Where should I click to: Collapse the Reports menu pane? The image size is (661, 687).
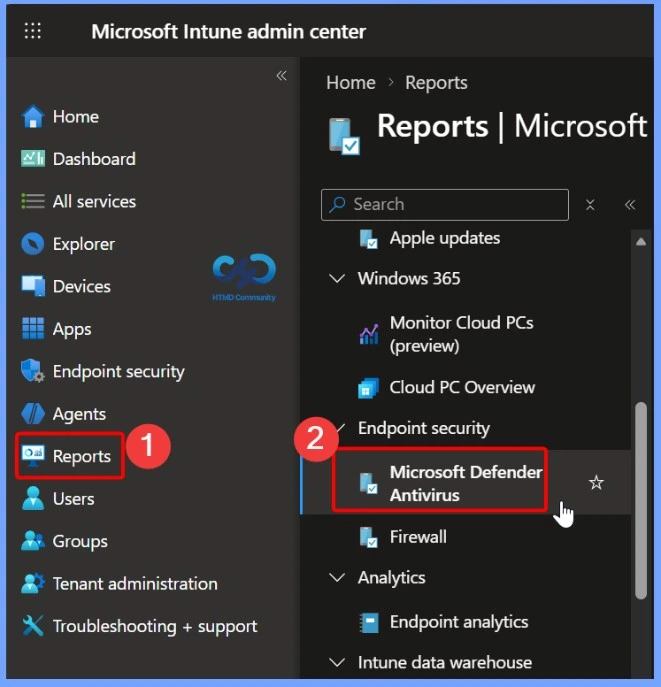click(x=630, y=205)
